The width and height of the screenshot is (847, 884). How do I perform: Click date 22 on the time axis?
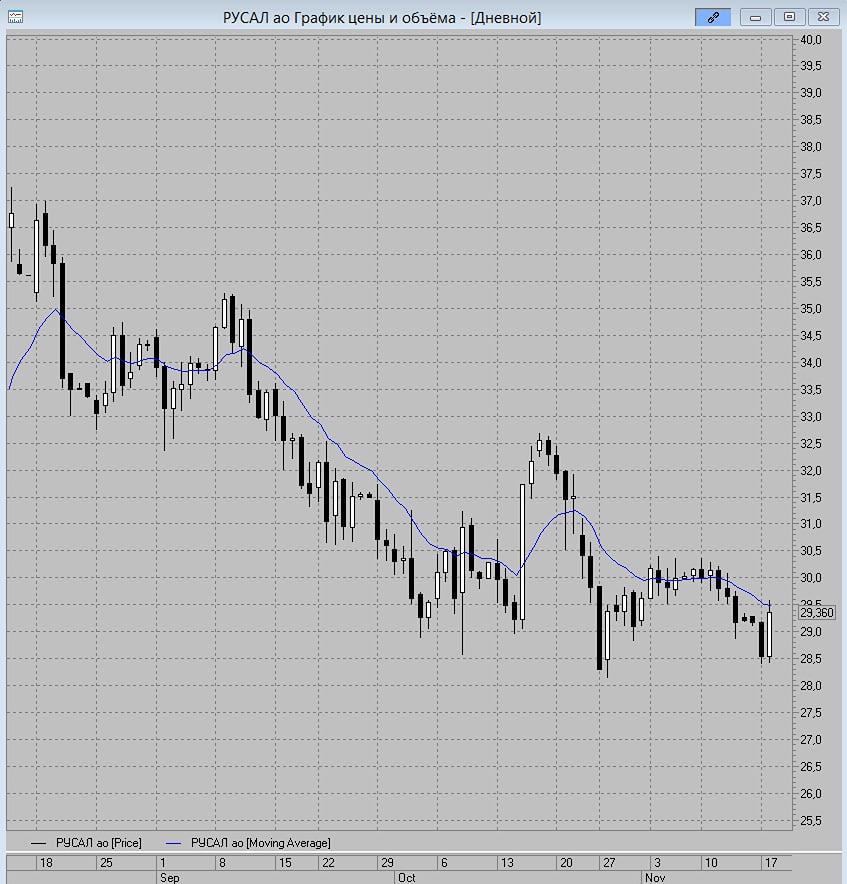click(328, 863)
